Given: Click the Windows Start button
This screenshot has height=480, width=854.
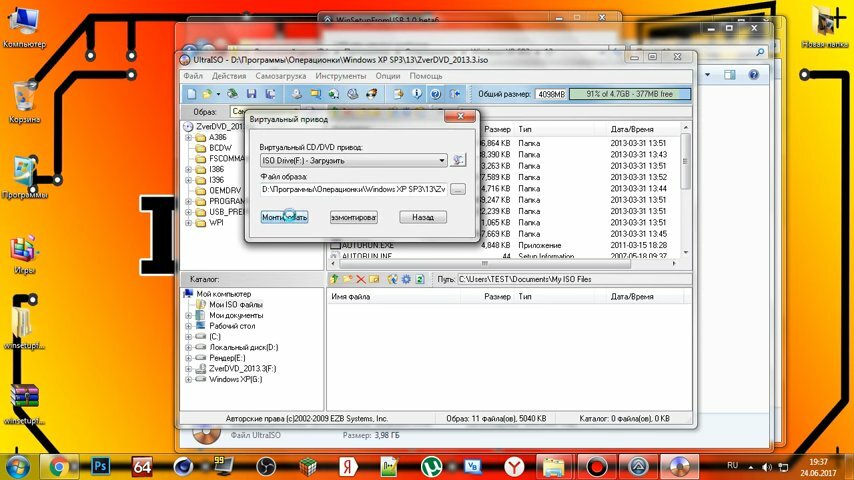Looking at the screenshot, I should pos(16,467).
